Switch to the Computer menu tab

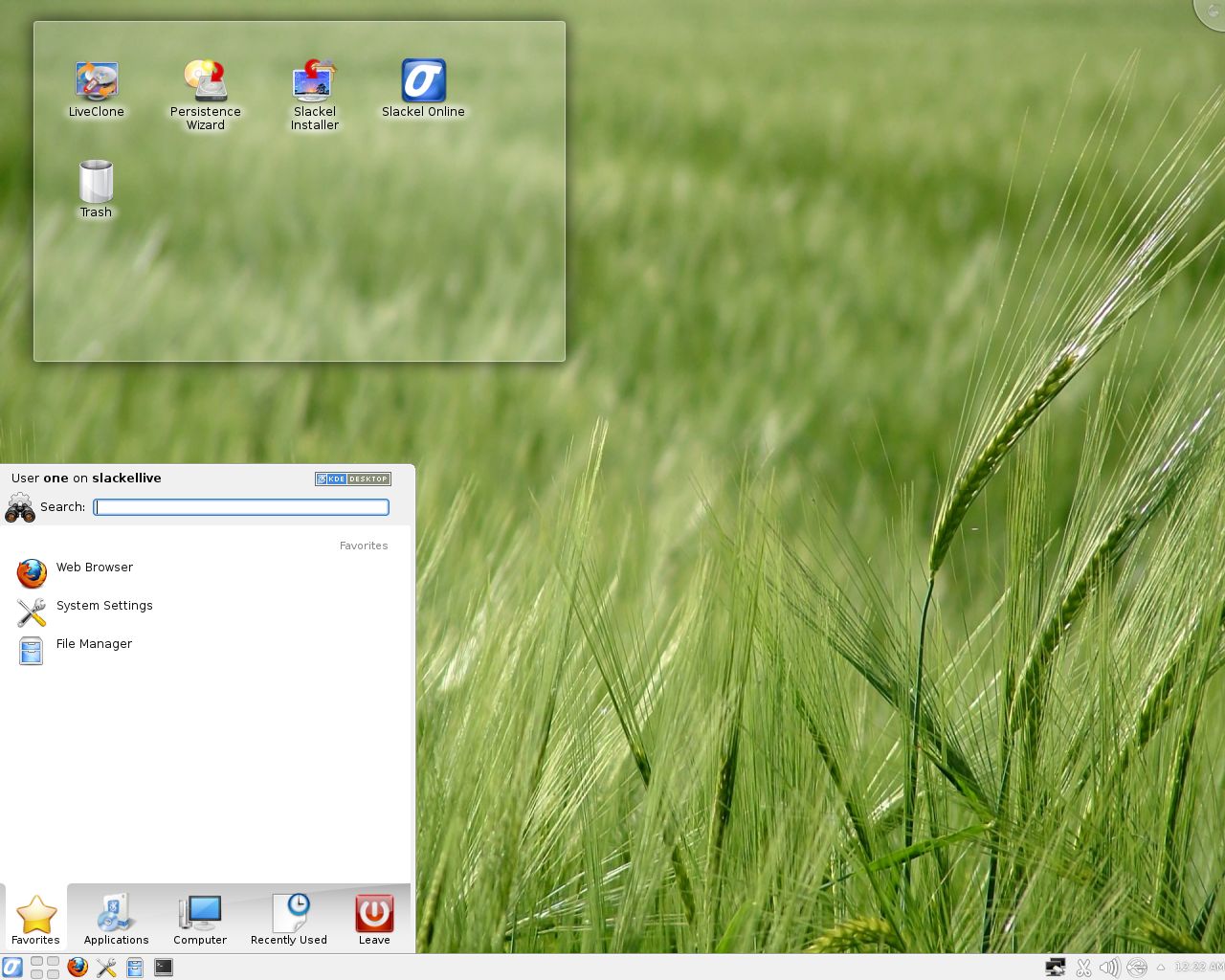pyautogui.click(x=199, y=919)
